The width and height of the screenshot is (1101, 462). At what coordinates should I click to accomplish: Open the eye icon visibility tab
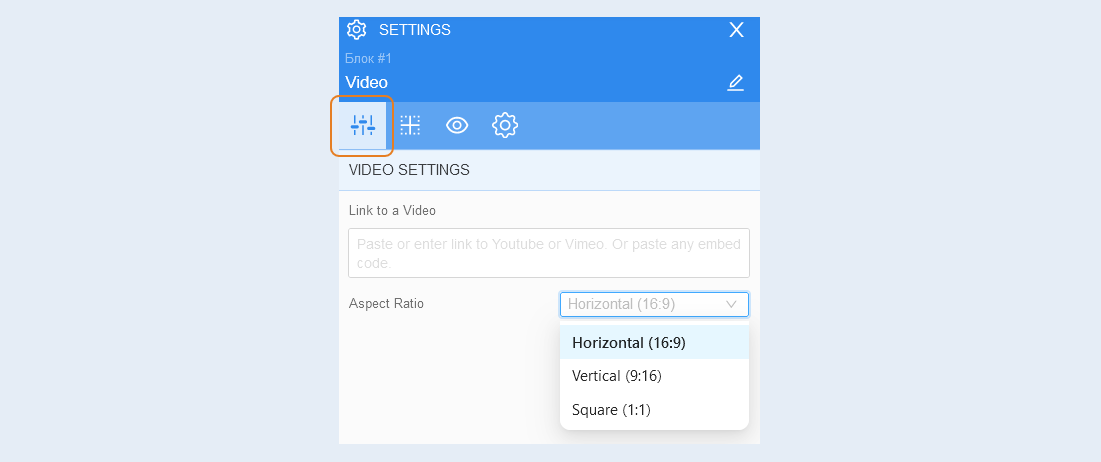pos(457,126)
